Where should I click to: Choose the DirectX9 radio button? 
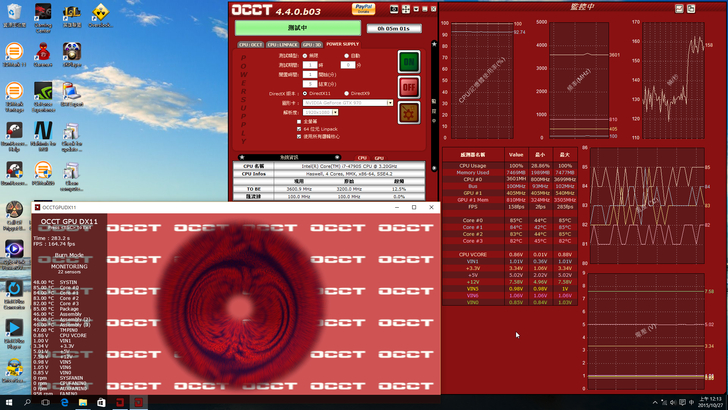pyautogui.click(x=346, y=93)
